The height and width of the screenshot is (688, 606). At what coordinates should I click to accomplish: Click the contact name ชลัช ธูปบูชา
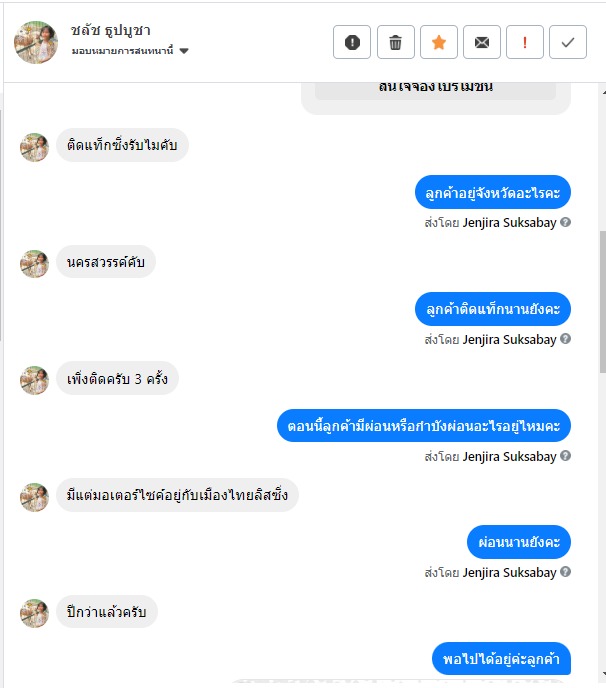[111, 30]
